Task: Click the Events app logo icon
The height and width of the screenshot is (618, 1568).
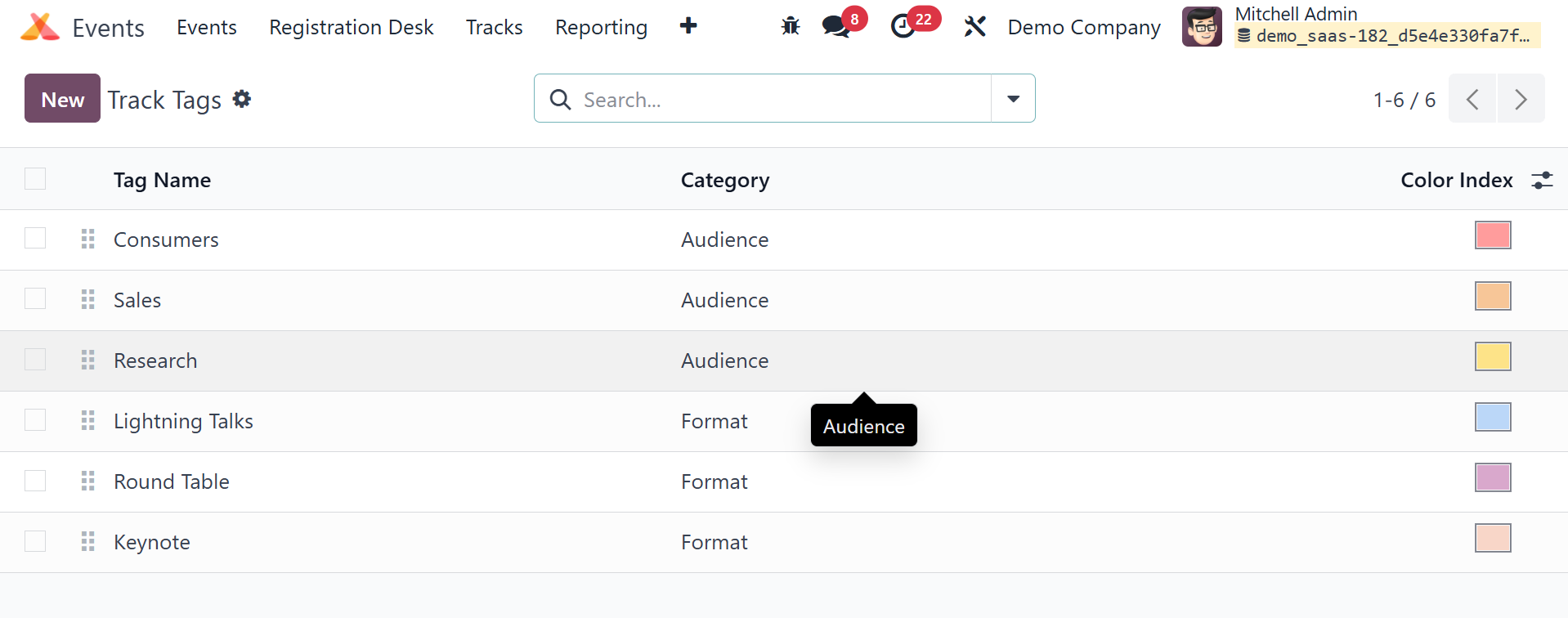Action: coord(39,27)
